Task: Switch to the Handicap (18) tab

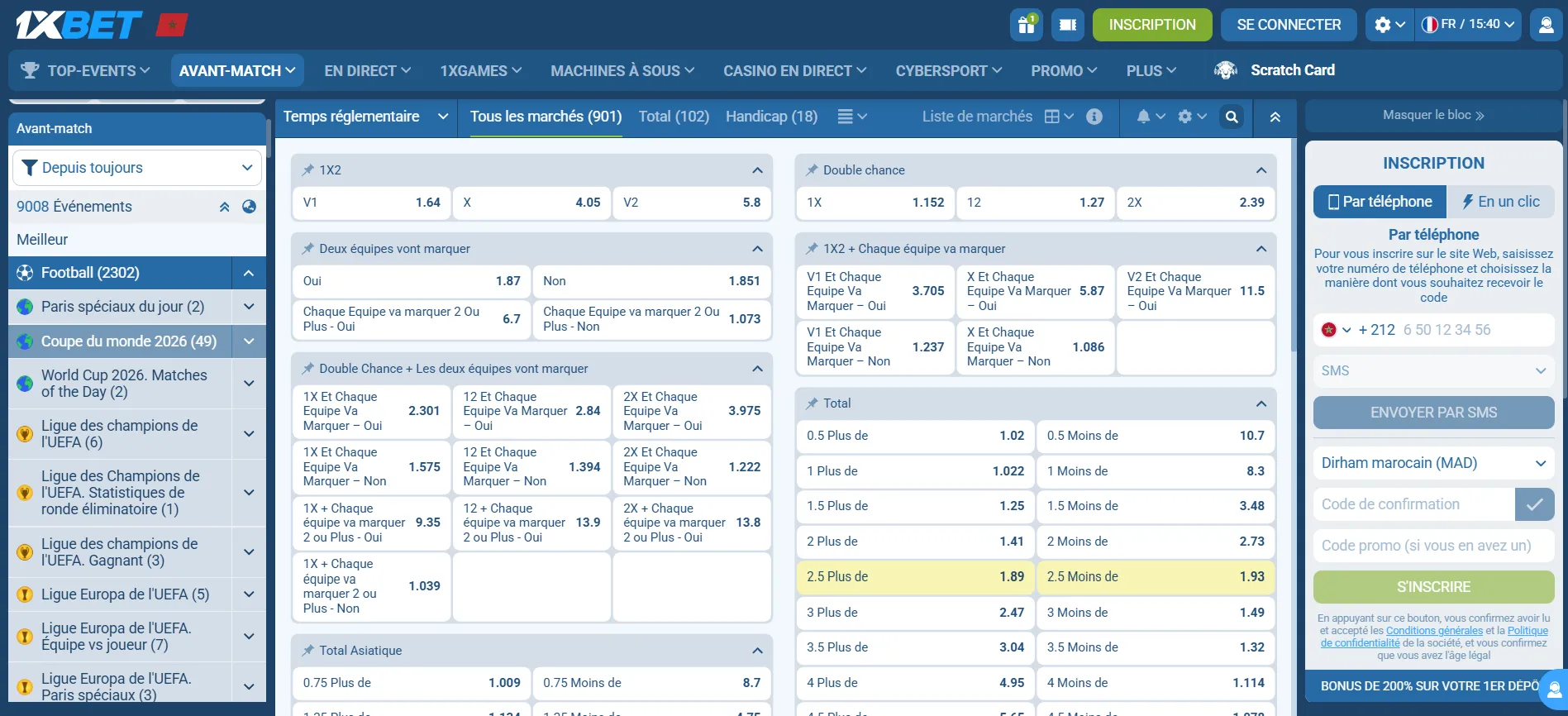Action: tap(771, 117)
